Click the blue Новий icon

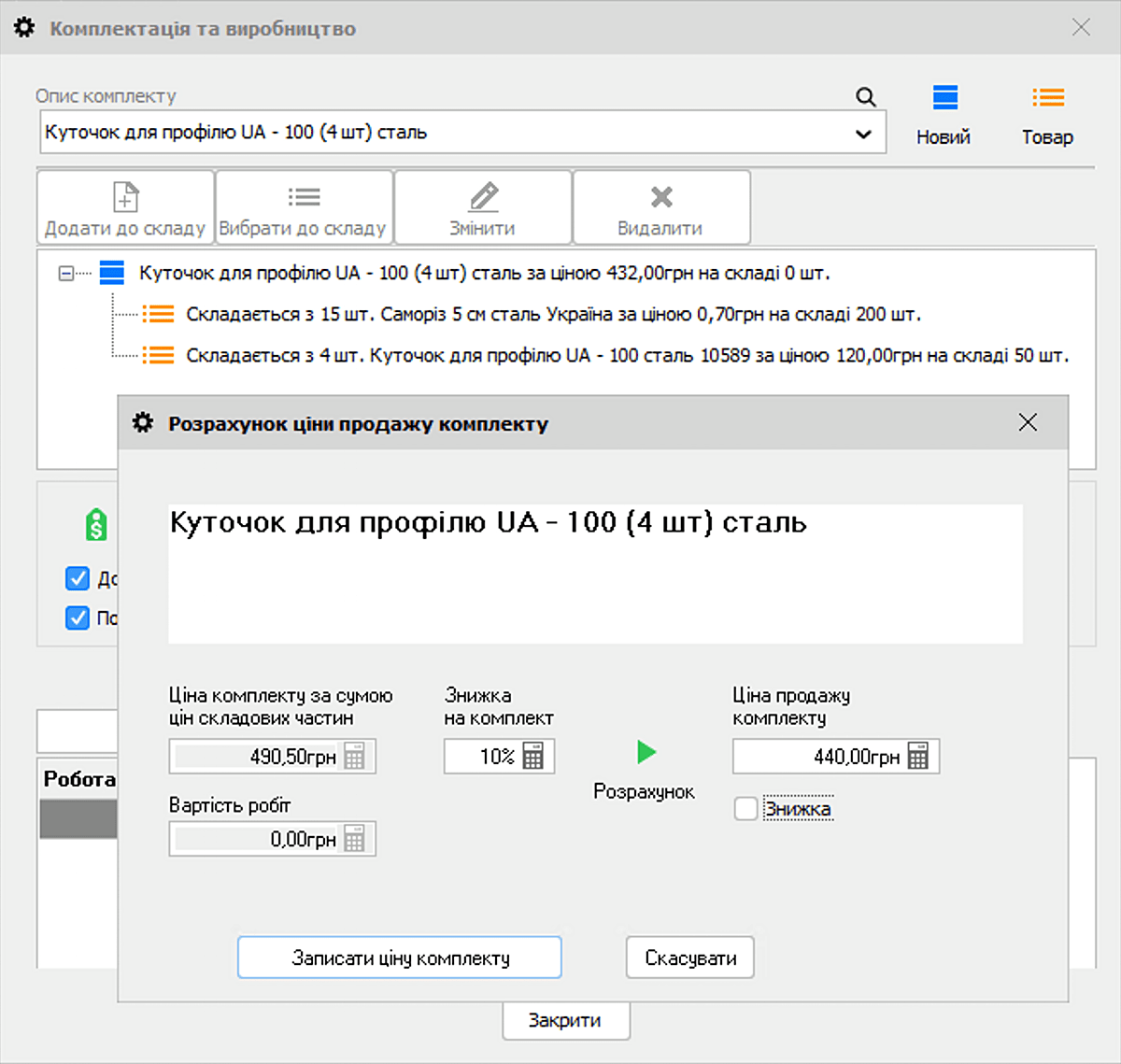(x=944, y=98)
